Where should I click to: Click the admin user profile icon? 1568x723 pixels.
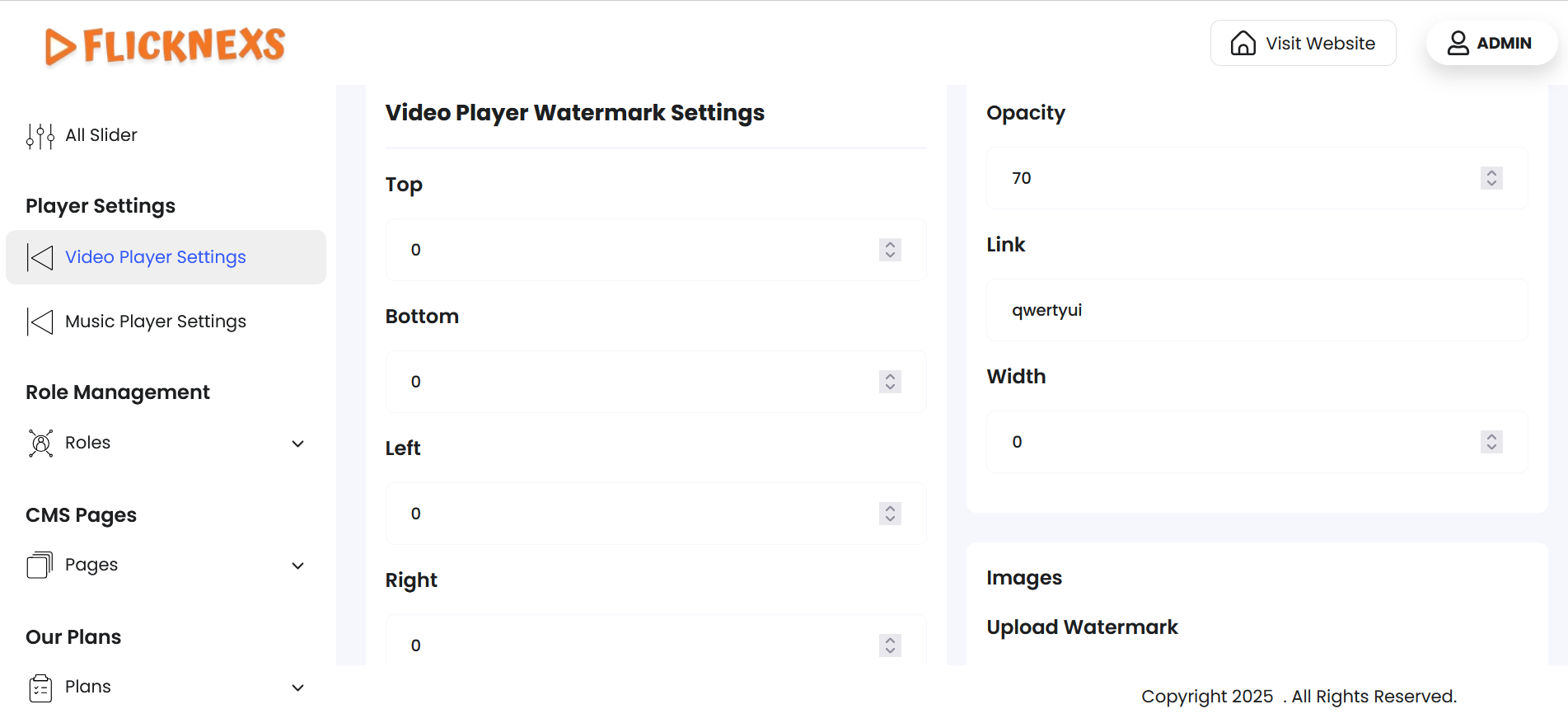pyautogui.click(x=1458, y=43)
